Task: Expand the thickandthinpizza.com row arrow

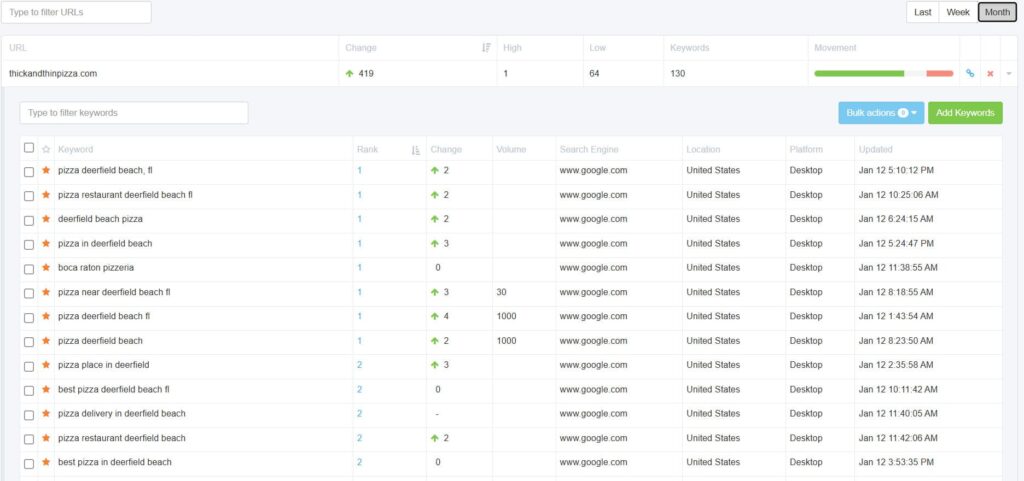Action: click(x=1008, y=74)
